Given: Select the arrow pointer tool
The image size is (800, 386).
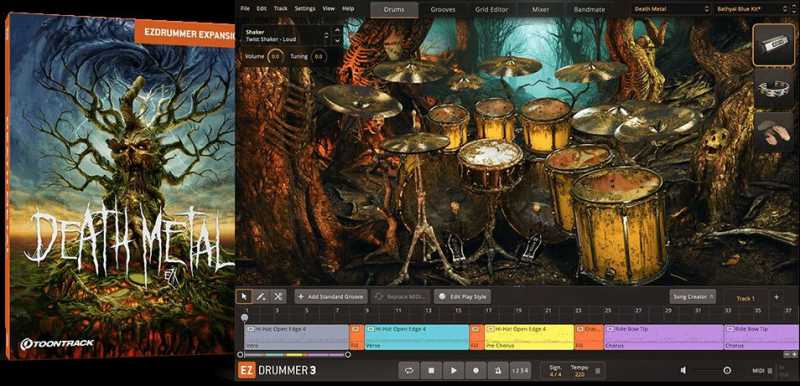Looking at the screenshot, I should coord(244,296).
